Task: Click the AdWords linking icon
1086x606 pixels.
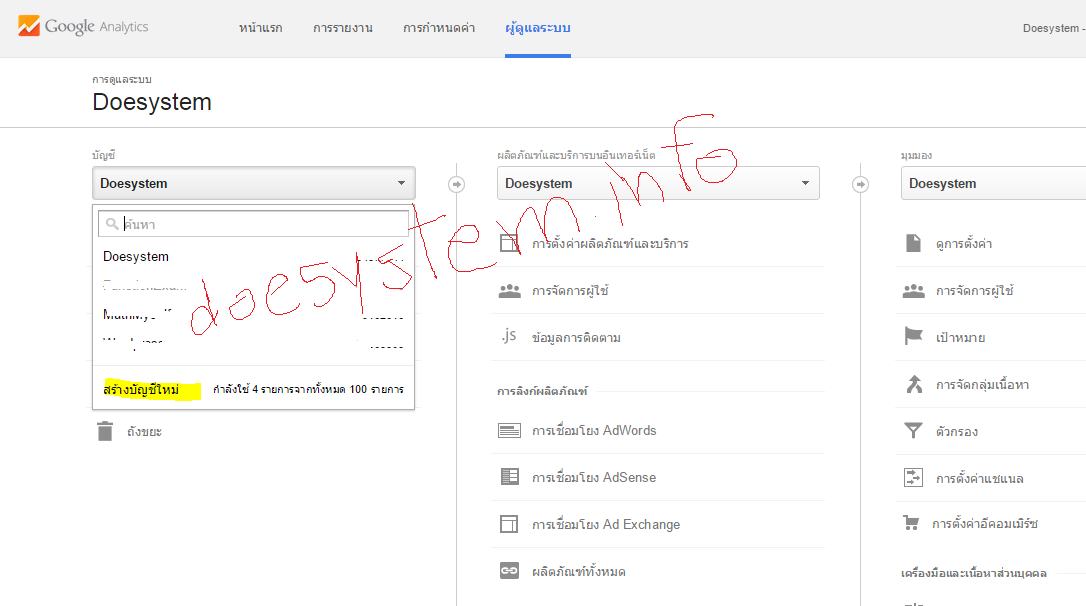Action: point(509,430)
